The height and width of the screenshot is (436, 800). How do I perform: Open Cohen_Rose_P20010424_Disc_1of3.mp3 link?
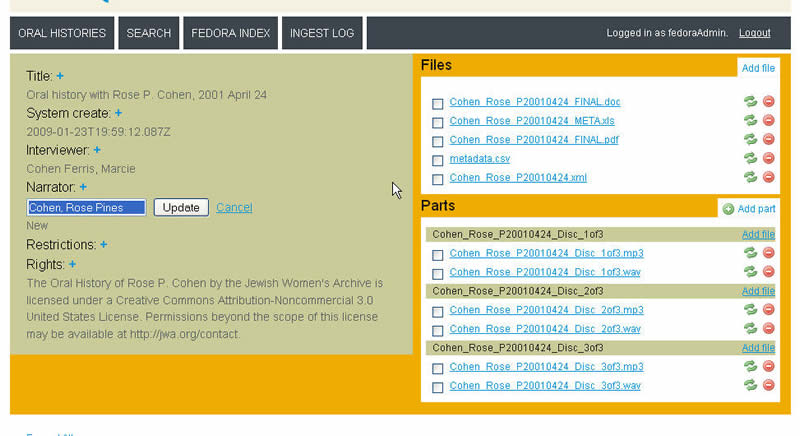[546, 253]
